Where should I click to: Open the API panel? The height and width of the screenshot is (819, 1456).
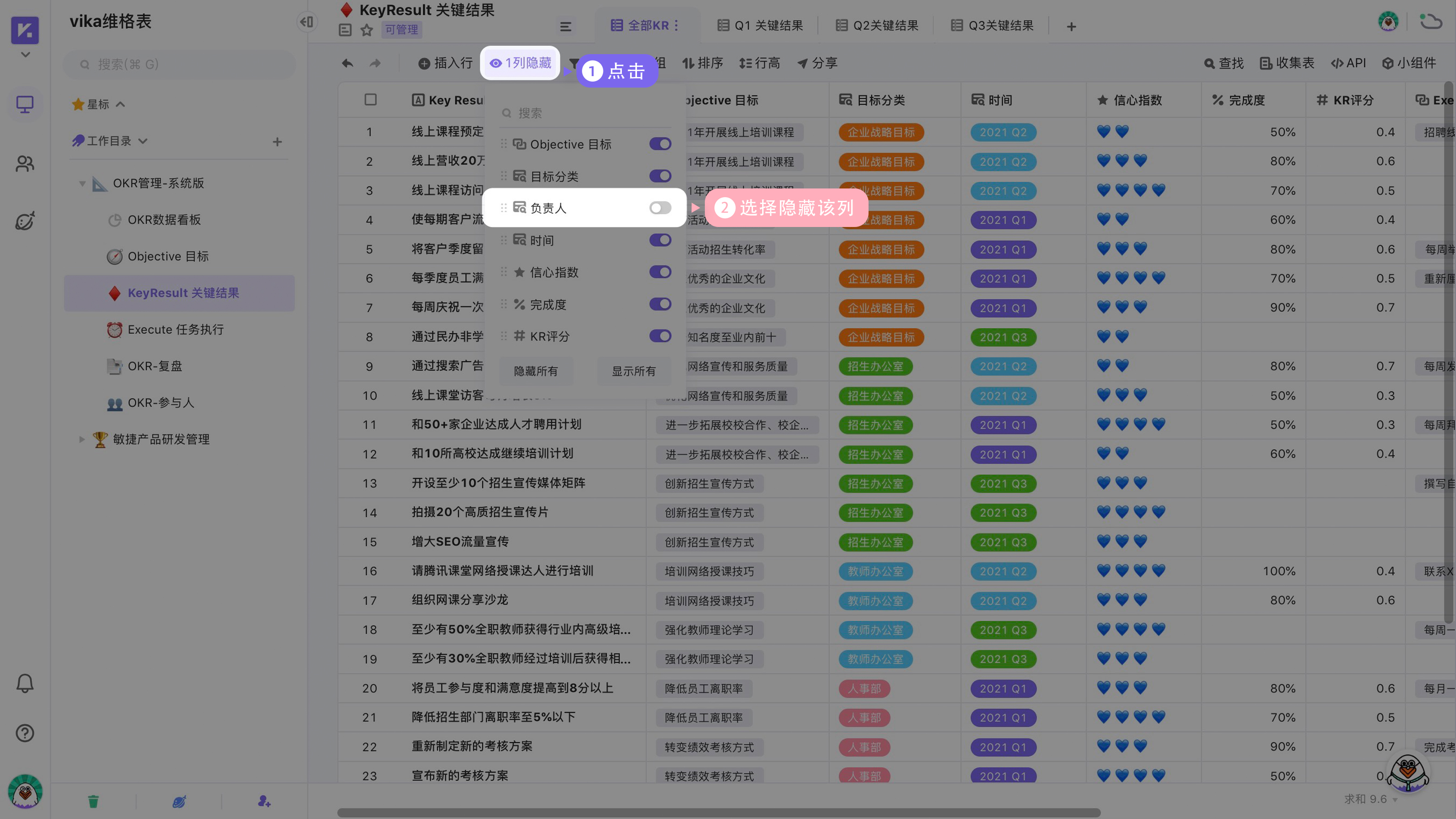pyautogui.click(x=1349, y=63)
